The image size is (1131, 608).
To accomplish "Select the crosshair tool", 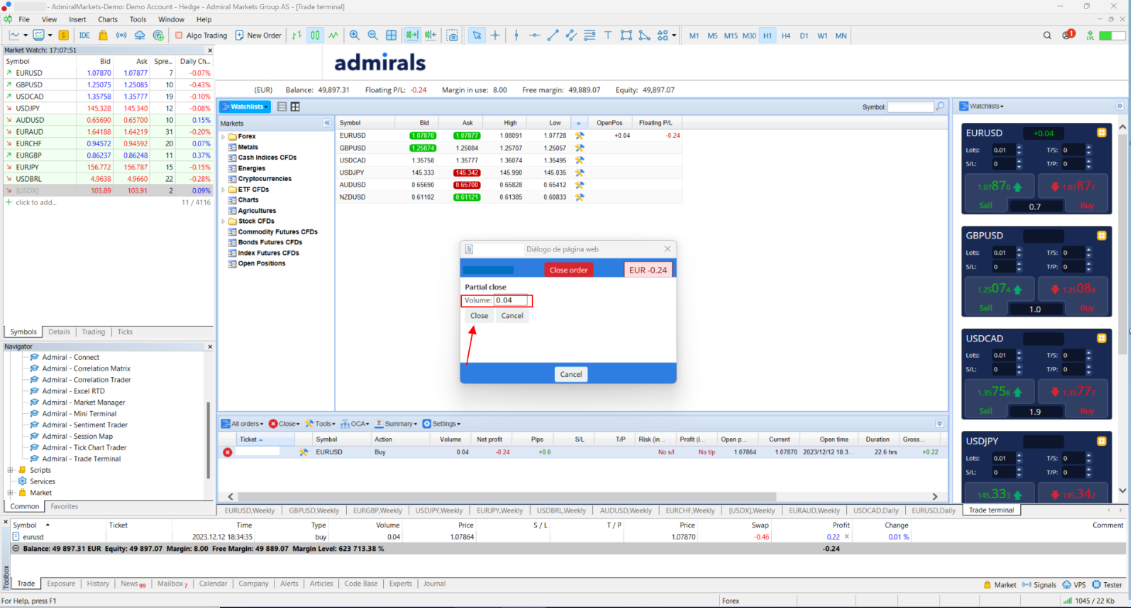I will (496, 35).
